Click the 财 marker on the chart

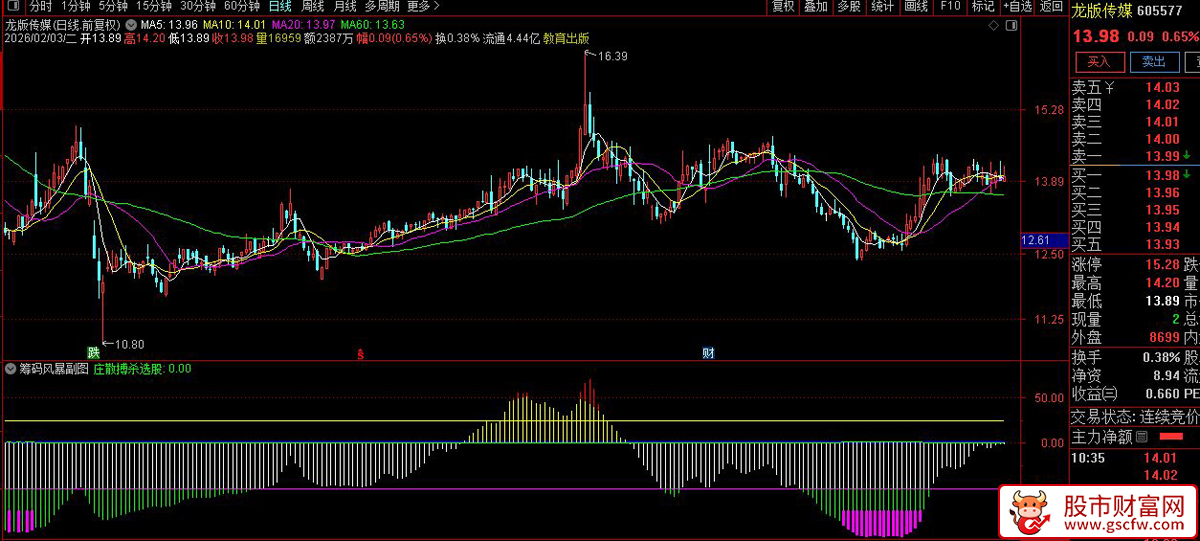(x=708, y=352)
